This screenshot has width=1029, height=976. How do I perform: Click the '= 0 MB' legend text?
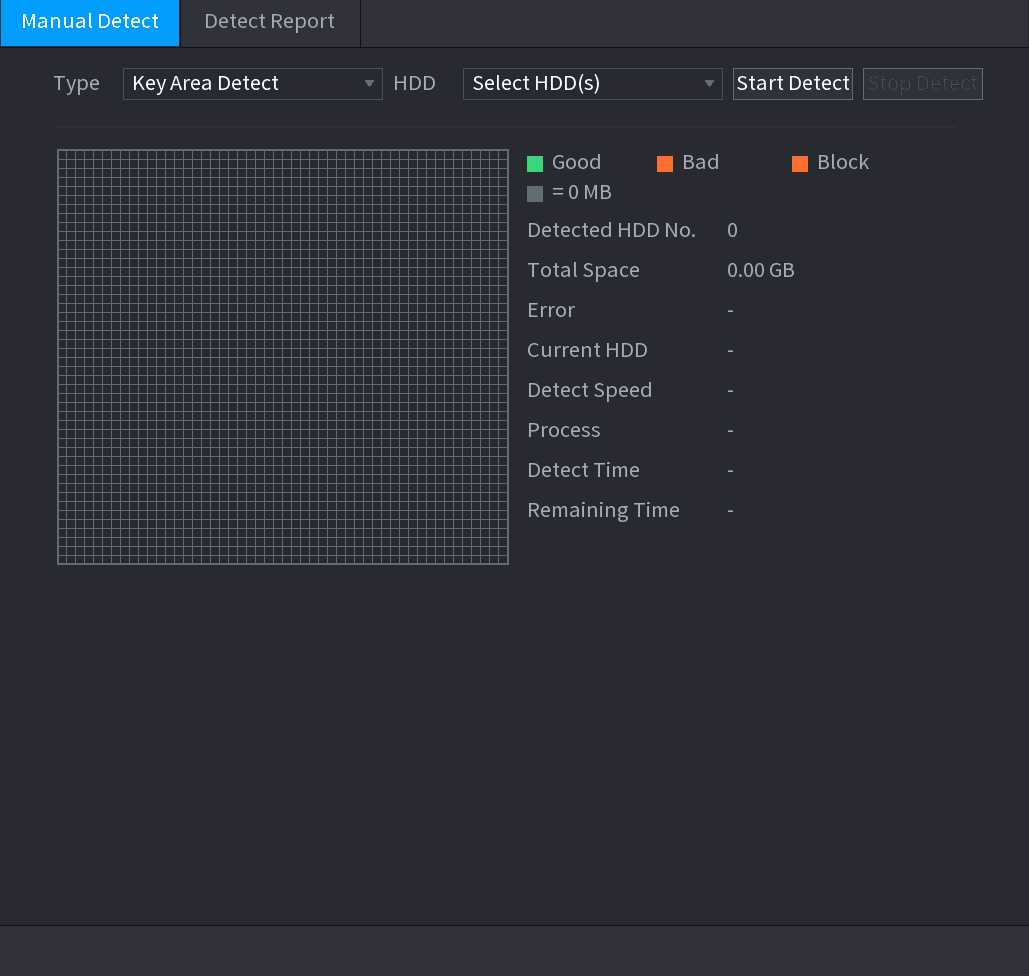[581, 192]
